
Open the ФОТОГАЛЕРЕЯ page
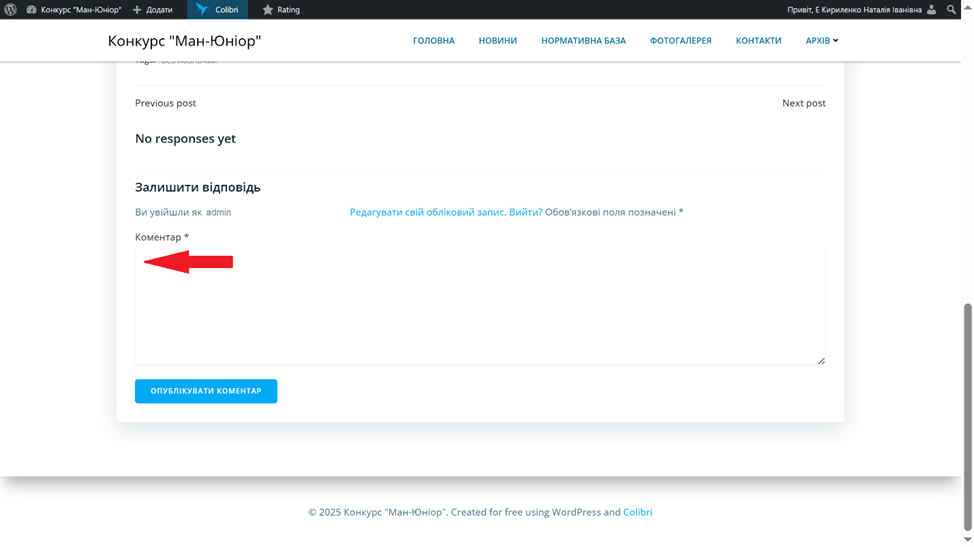pos(680,41)
